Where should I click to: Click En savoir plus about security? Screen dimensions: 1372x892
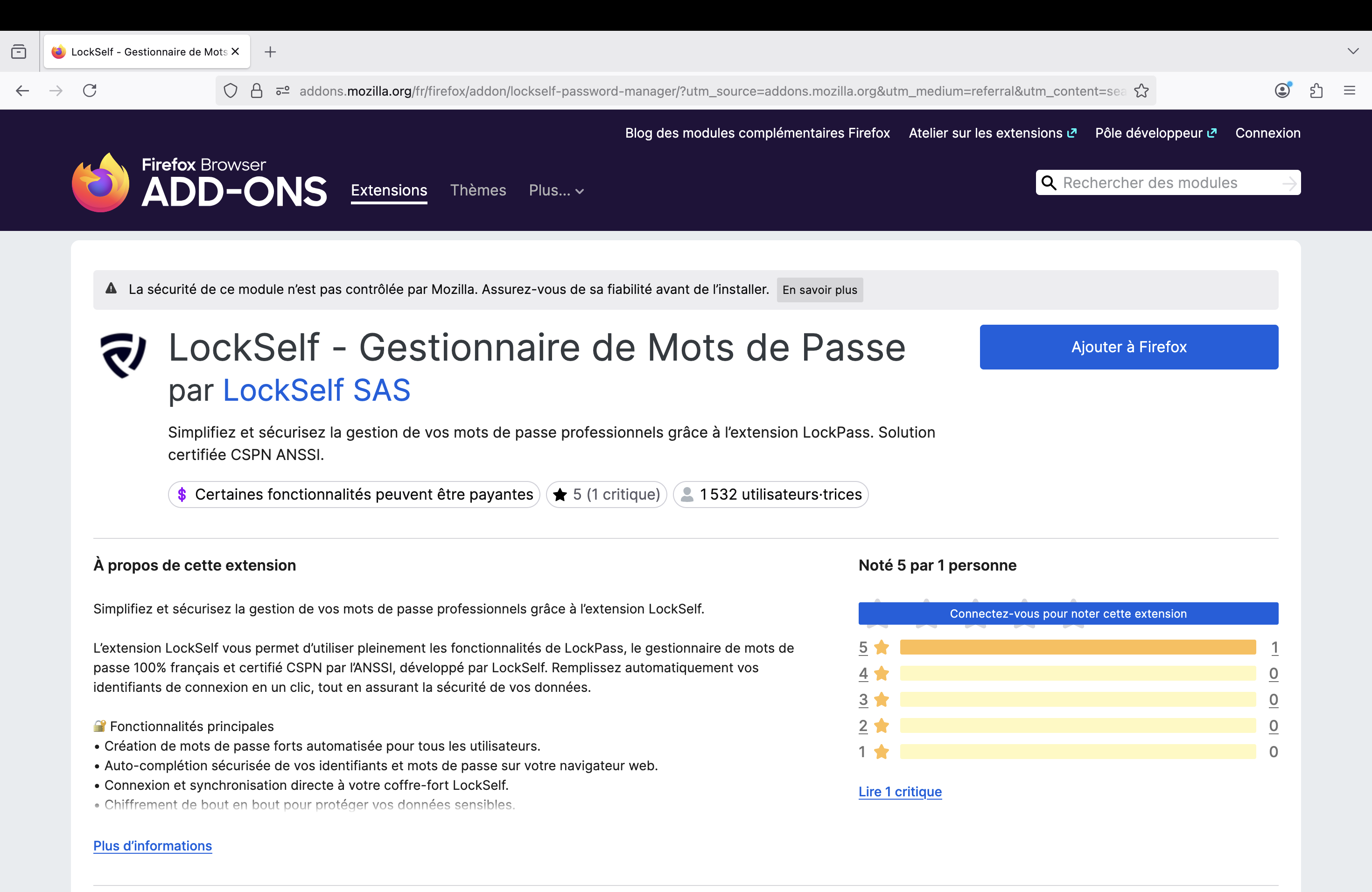[x=820, y=290]
